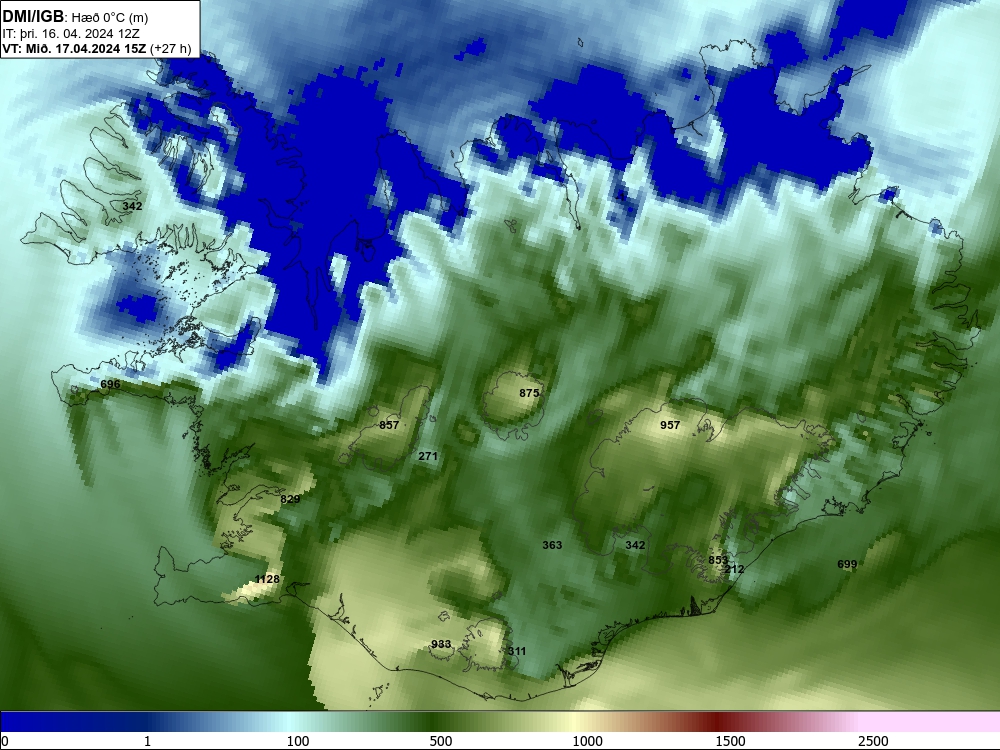The height and width of the screenshot is (750, 1000).
Task: Click the map value 699 offshore southeast
Action: pyautogui.click(x=847, y=564)
